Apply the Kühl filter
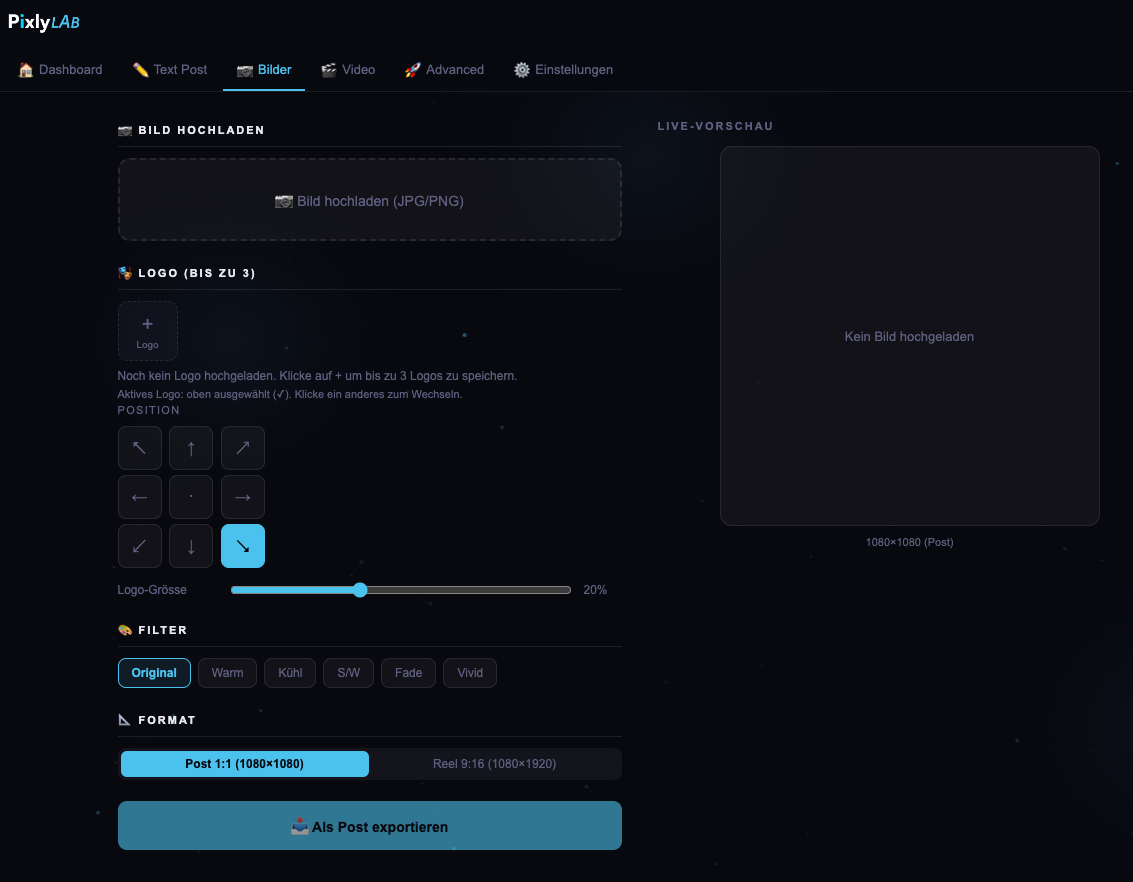1133x882 pixels. (290, 673)
